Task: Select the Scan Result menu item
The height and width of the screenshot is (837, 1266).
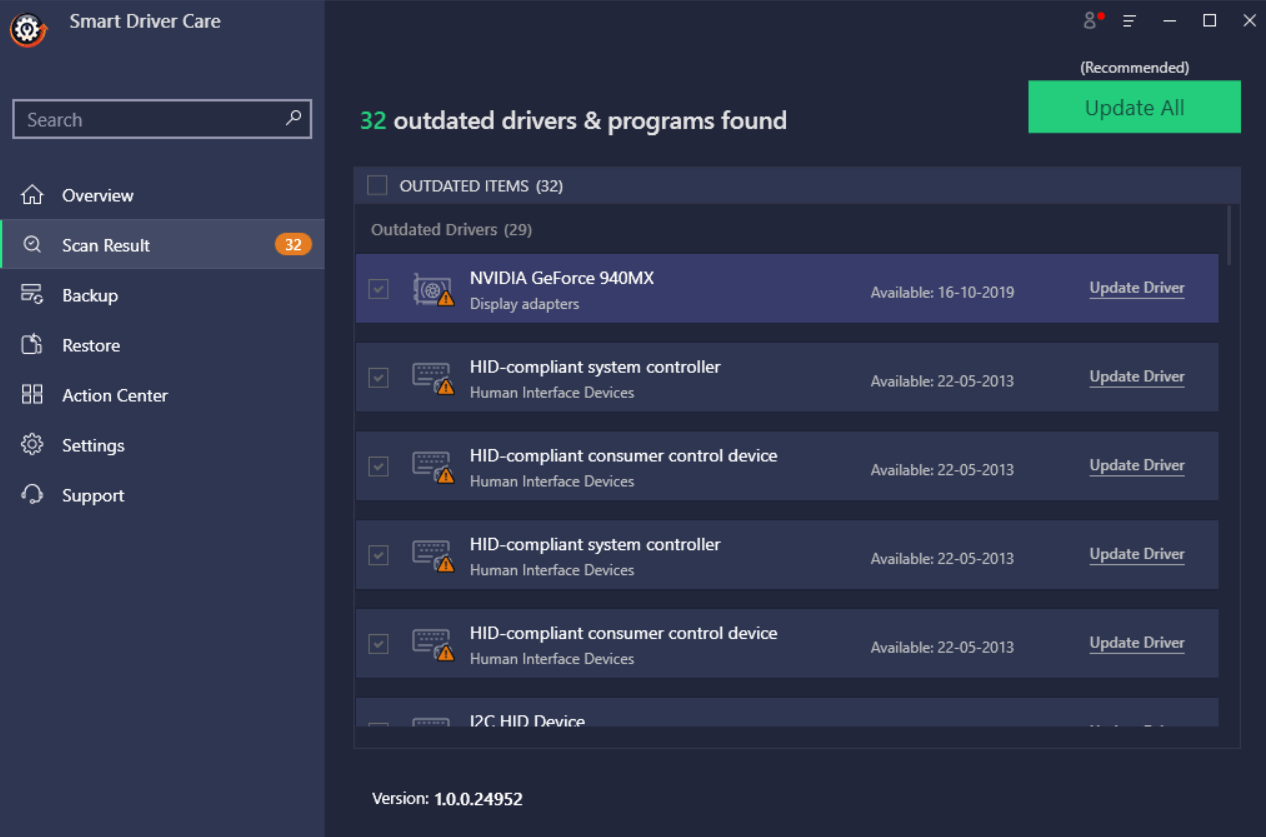Action: (x=106, y=245)
